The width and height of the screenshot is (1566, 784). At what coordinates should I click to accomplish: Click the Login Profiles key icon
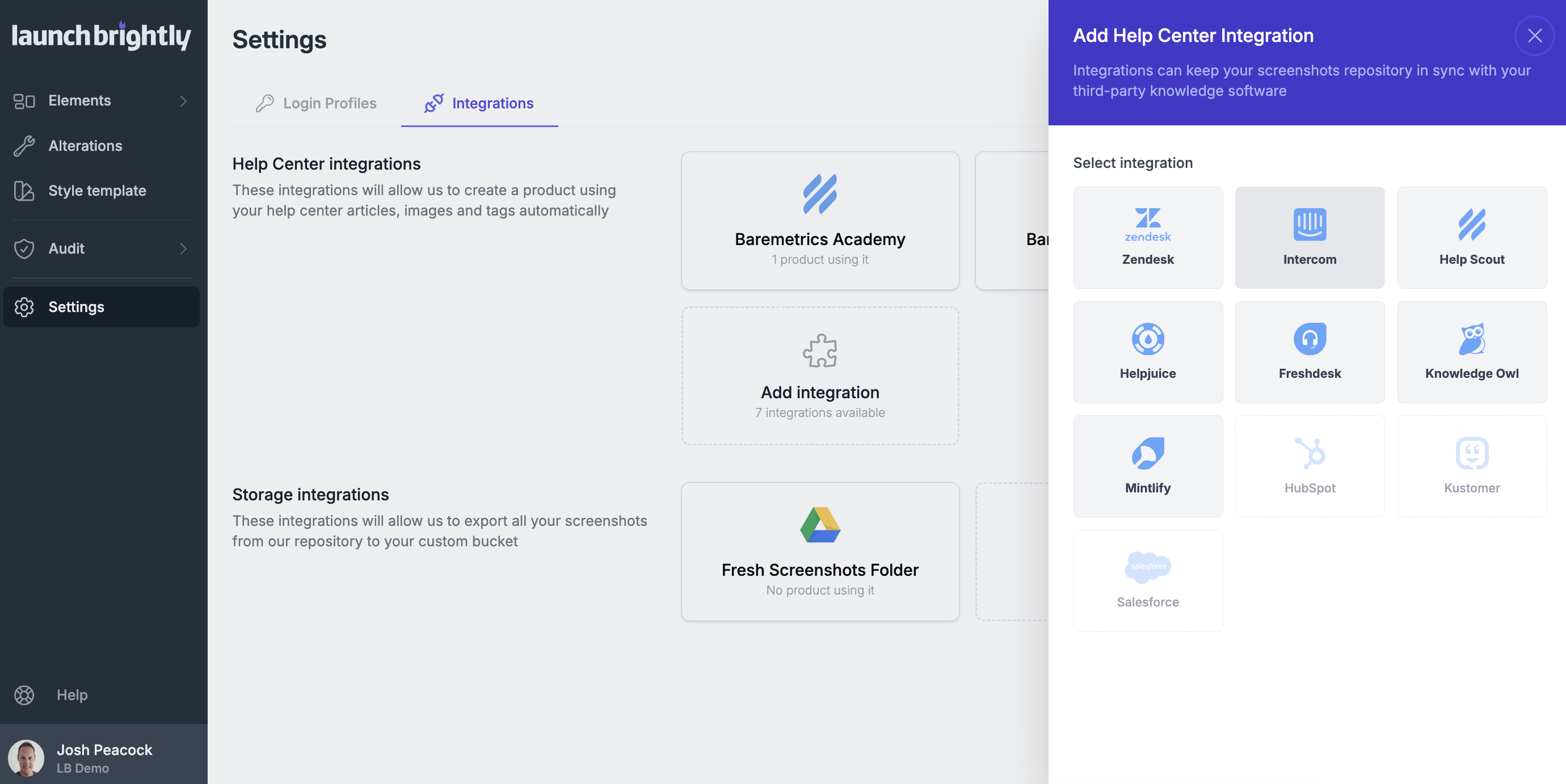(264, 103)
